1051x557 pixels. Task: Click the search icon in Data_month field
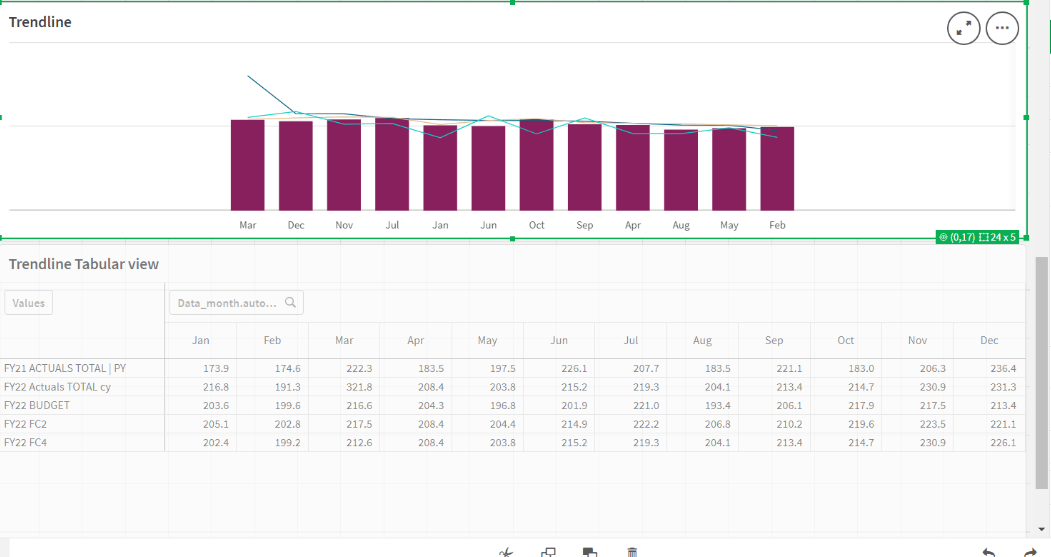click(290, 302)
